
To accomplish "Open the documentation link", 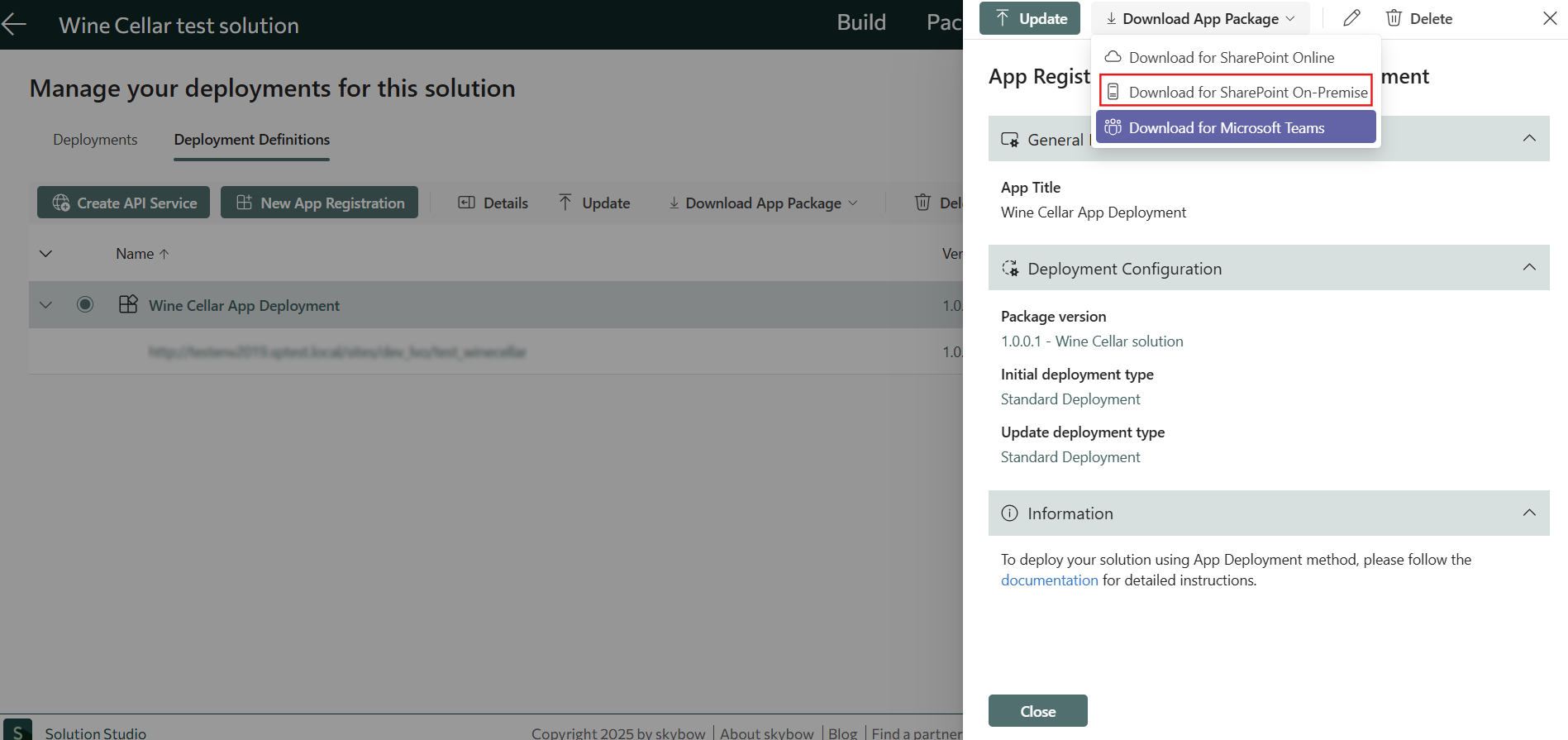I will (x=1049, y=580).
